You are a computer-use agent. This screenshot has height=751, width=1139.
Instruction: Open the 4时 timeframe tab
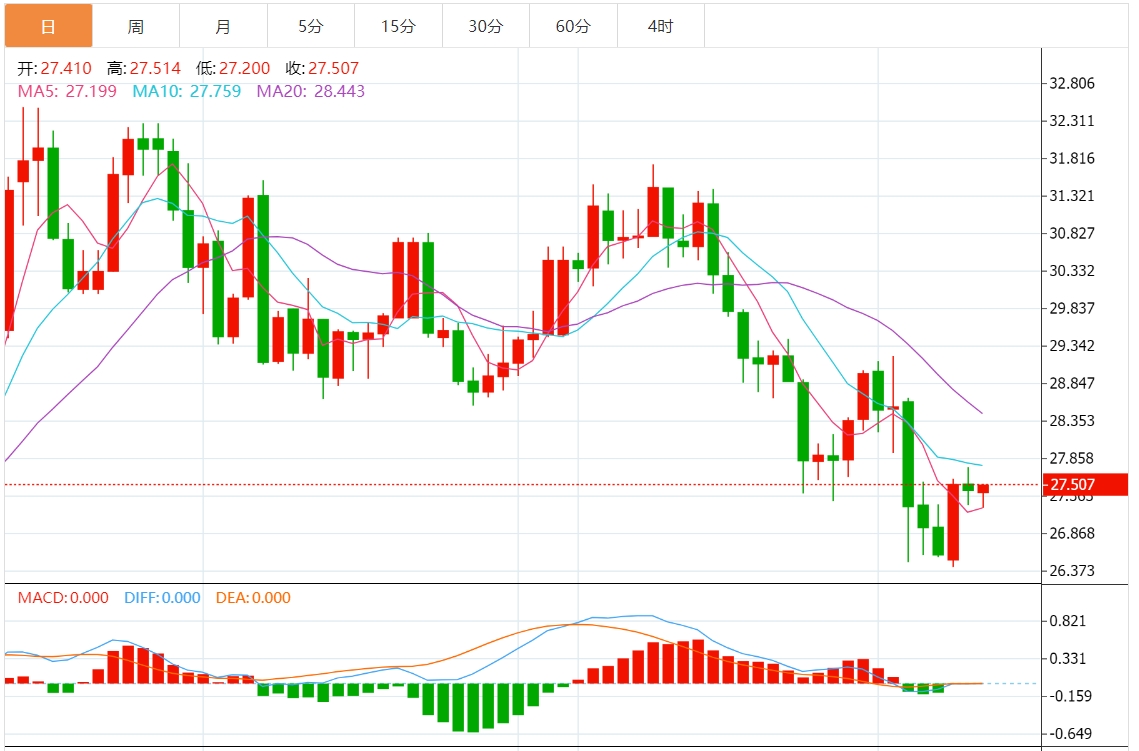(x=661, y=26)
